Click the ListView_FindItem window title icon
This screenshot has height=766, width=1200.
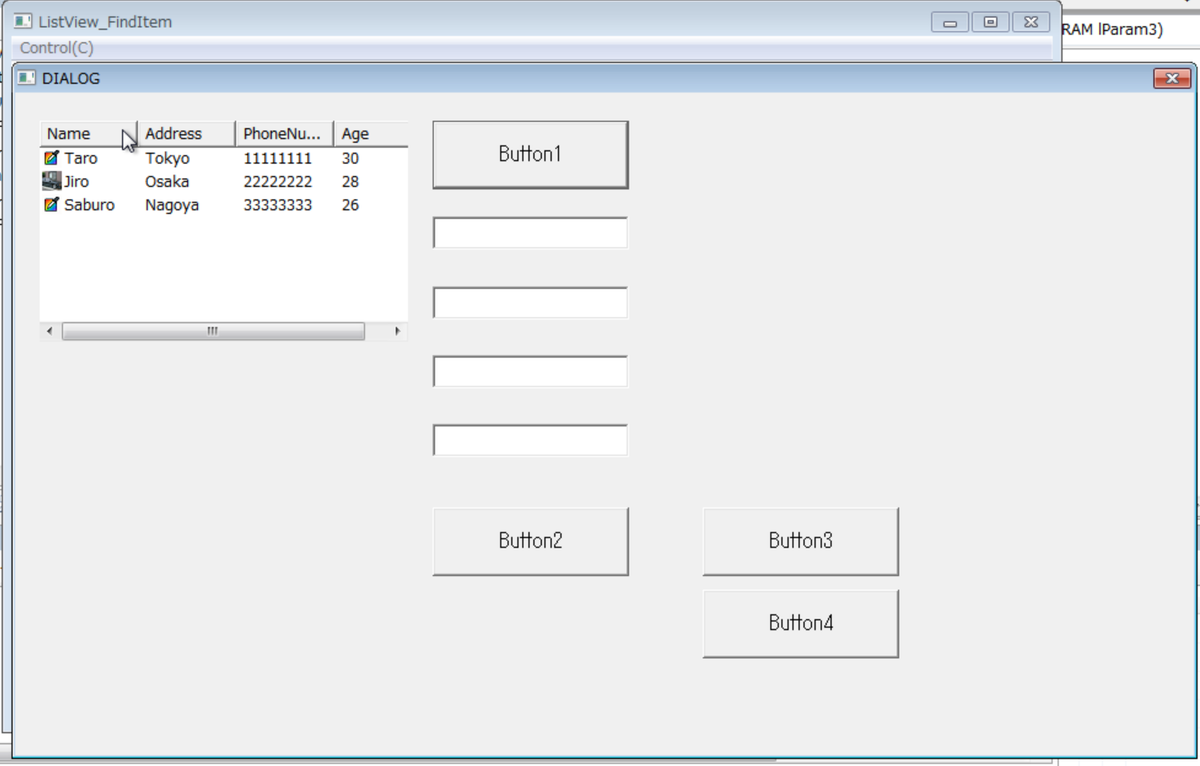pos(23,21)
